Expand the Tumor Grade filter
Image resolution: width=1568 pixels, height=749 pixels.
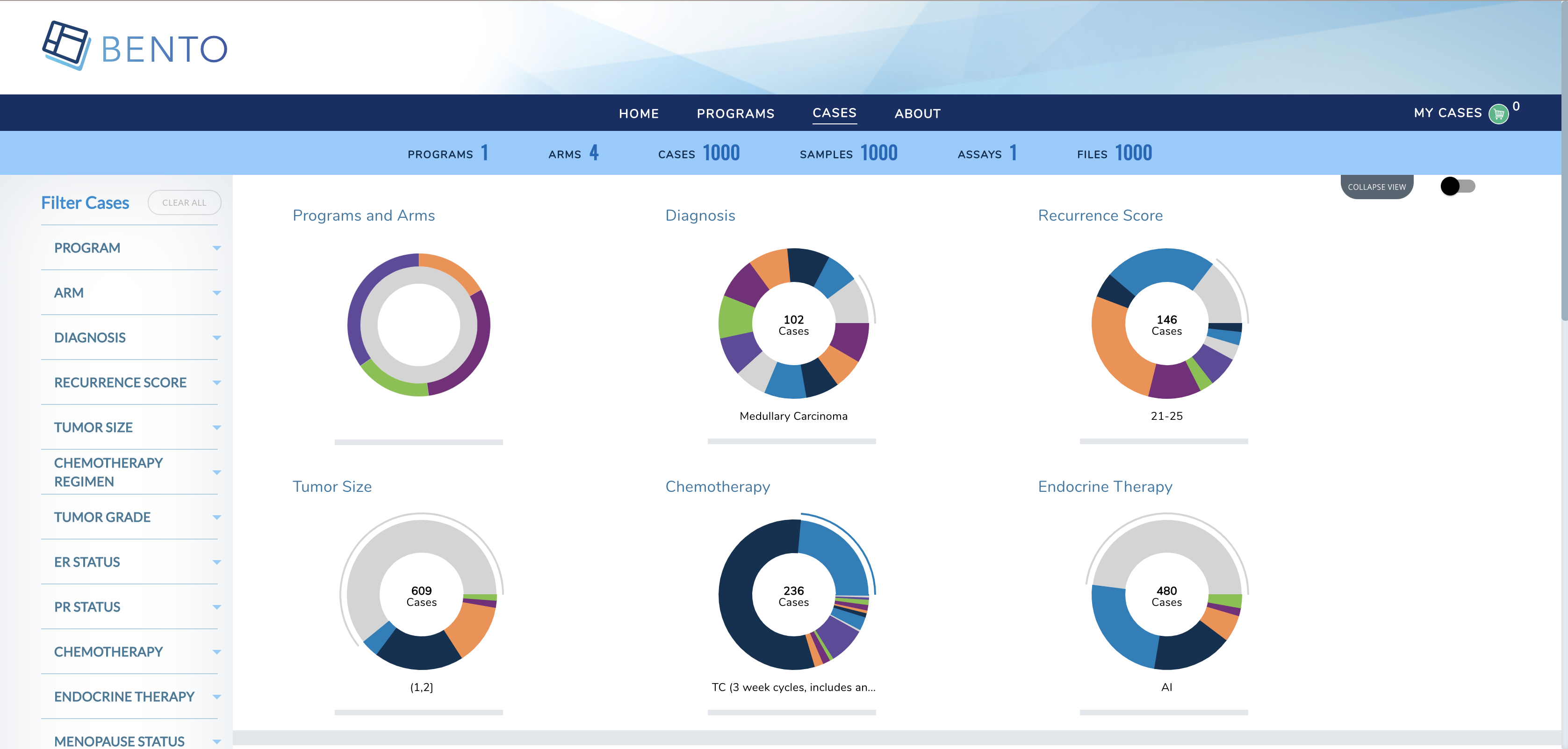pyautogui.click(x=129, y=517)
